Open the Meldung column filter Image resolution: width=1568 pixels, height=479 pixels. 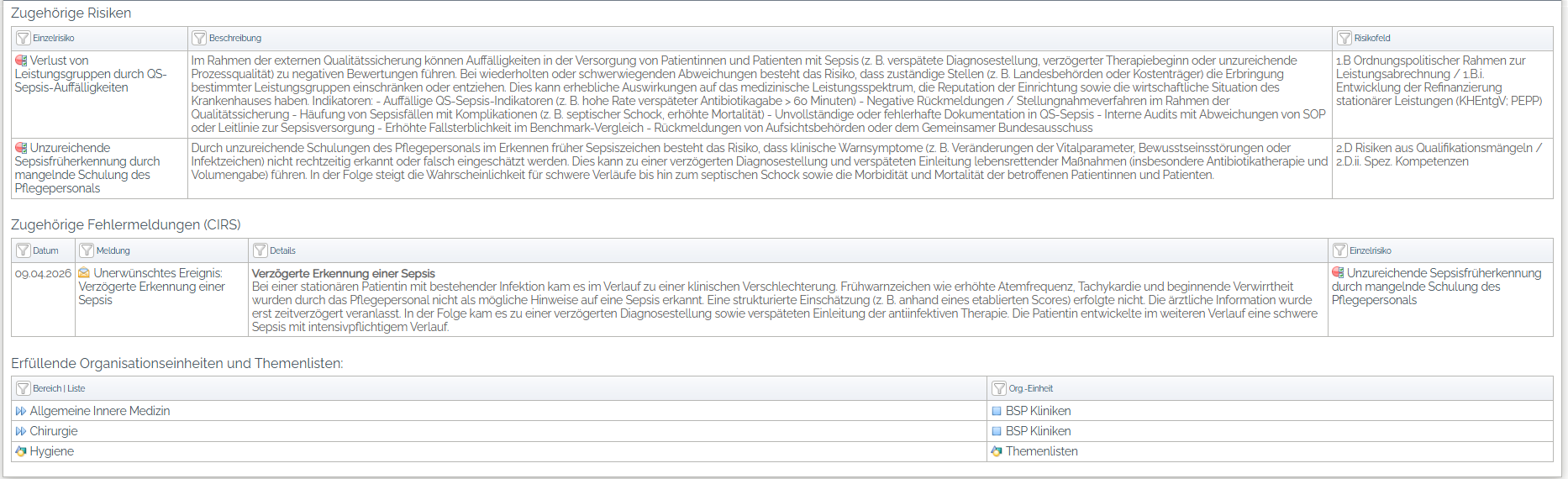click(87, 250)
